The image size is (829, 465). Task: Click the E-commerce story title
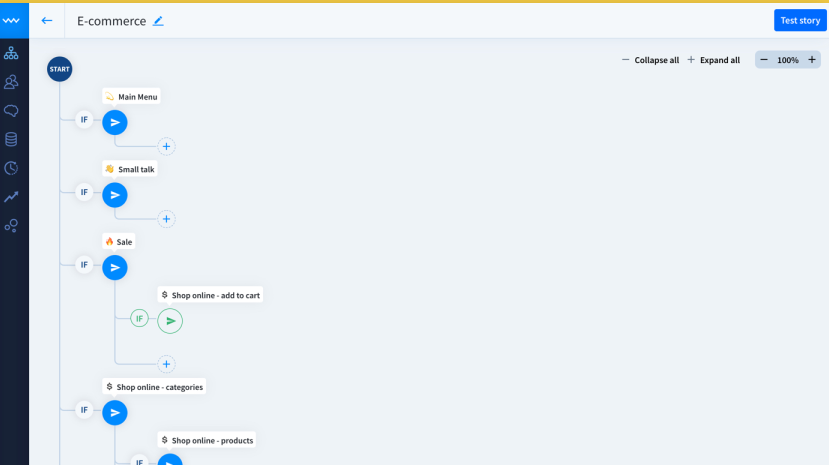tap(112, 21)
